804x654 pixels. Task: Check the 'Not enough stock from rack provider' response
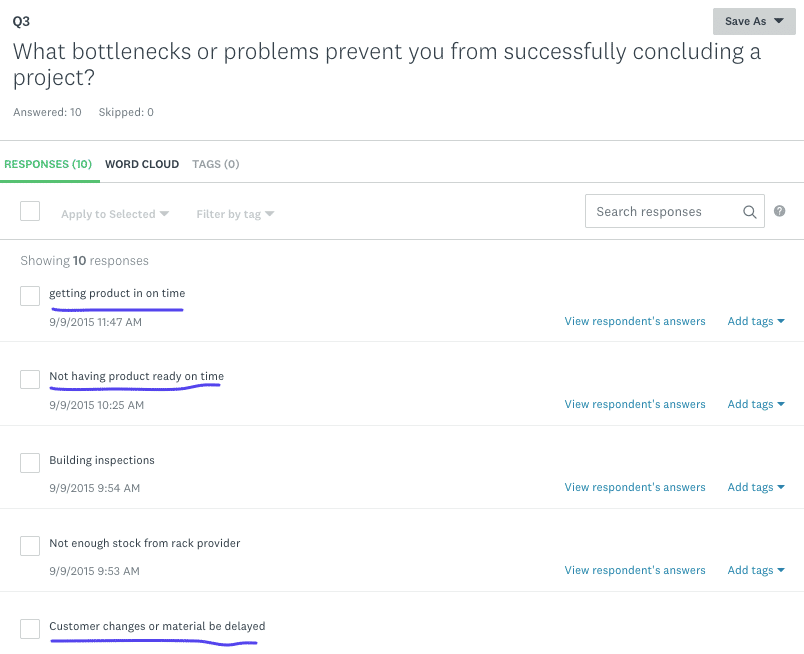(x=29, y=545)
